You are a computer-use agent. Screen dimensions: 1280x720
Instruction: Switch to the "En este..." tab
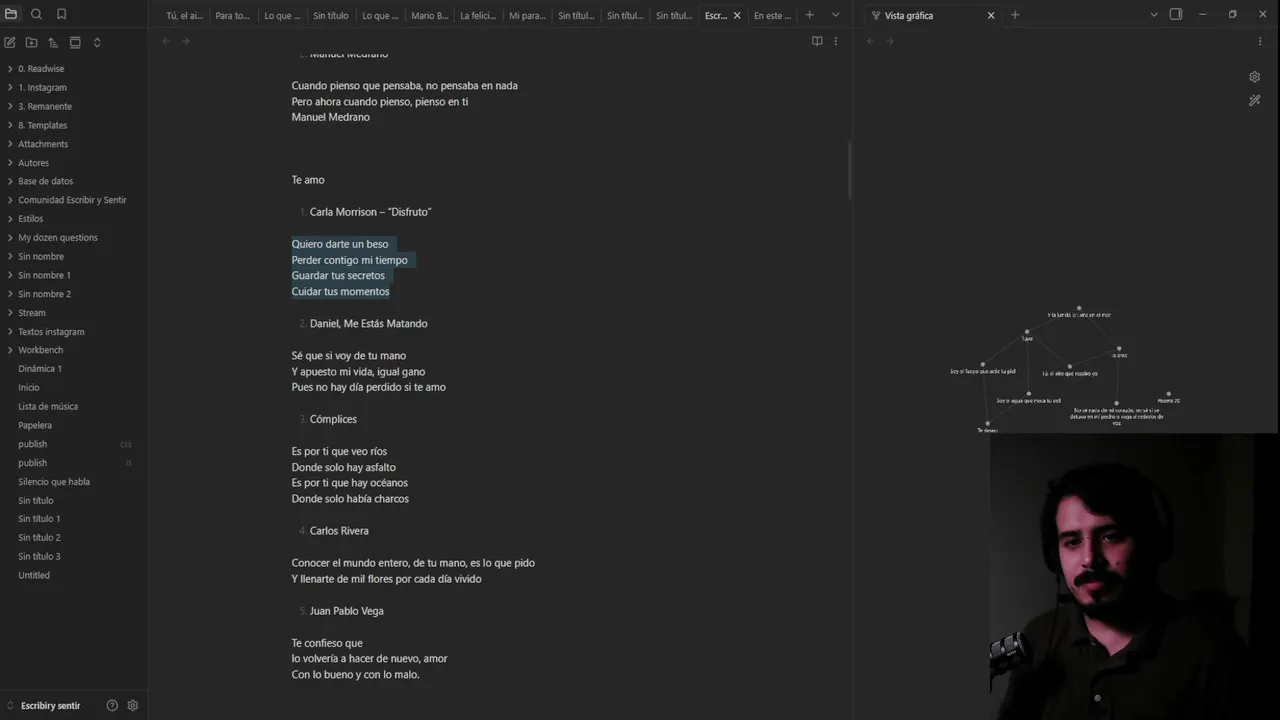coord(771,16)
